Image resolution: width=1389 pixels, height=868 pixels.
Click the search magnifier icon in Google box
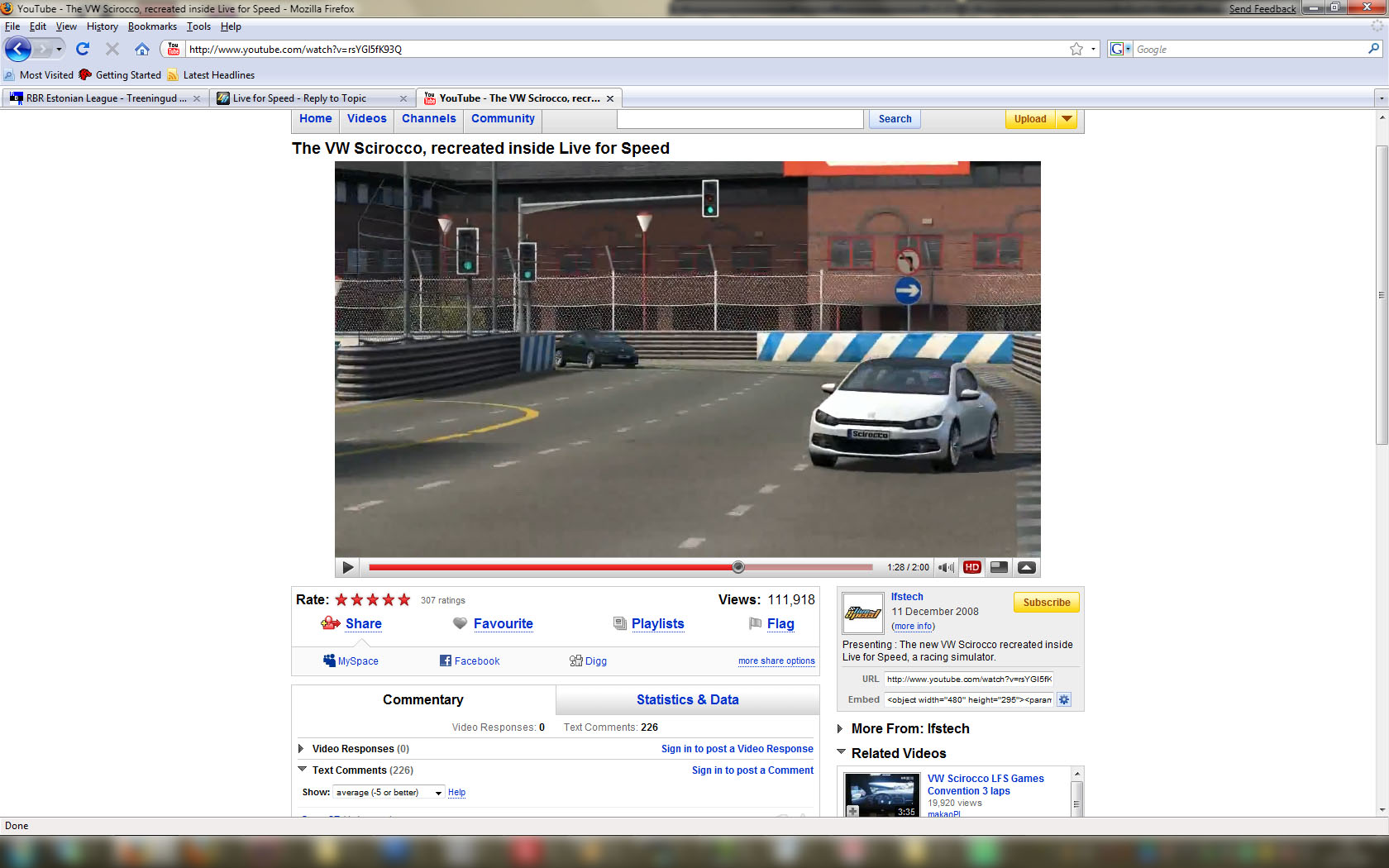pos(1373,49)
